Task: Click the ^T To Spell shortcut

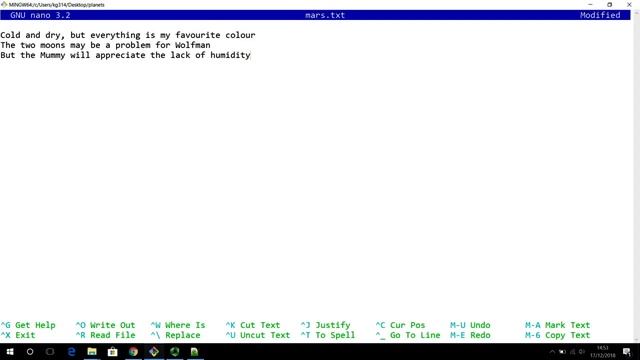Action: pos(328,335)
